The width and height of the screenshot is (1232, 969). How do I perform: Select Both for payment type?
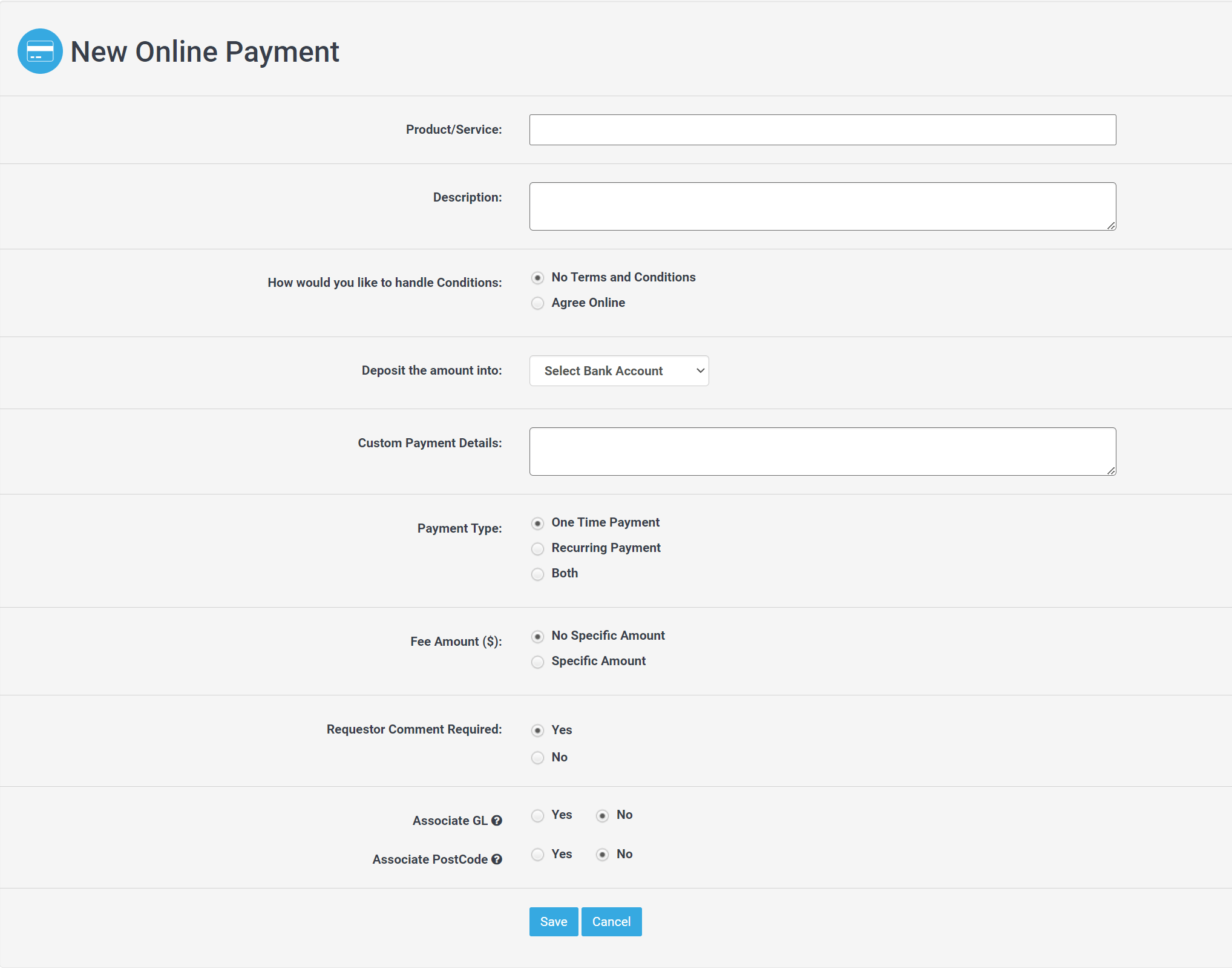click(537, 574)
